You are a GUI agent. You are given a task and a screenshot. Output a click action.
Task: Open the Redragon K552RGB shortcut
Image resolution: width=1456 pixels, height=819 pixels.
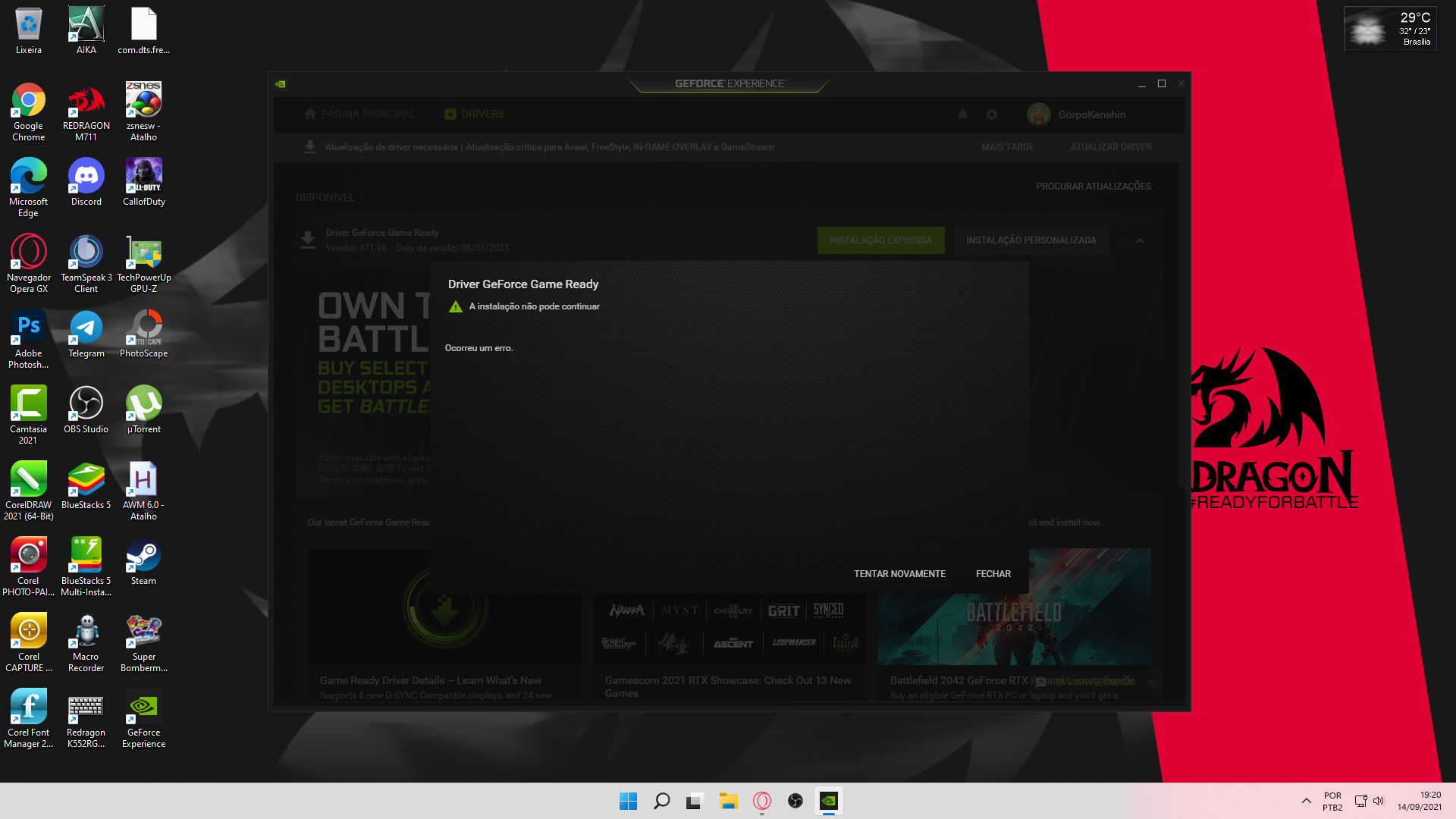click(x=86, y=719)
